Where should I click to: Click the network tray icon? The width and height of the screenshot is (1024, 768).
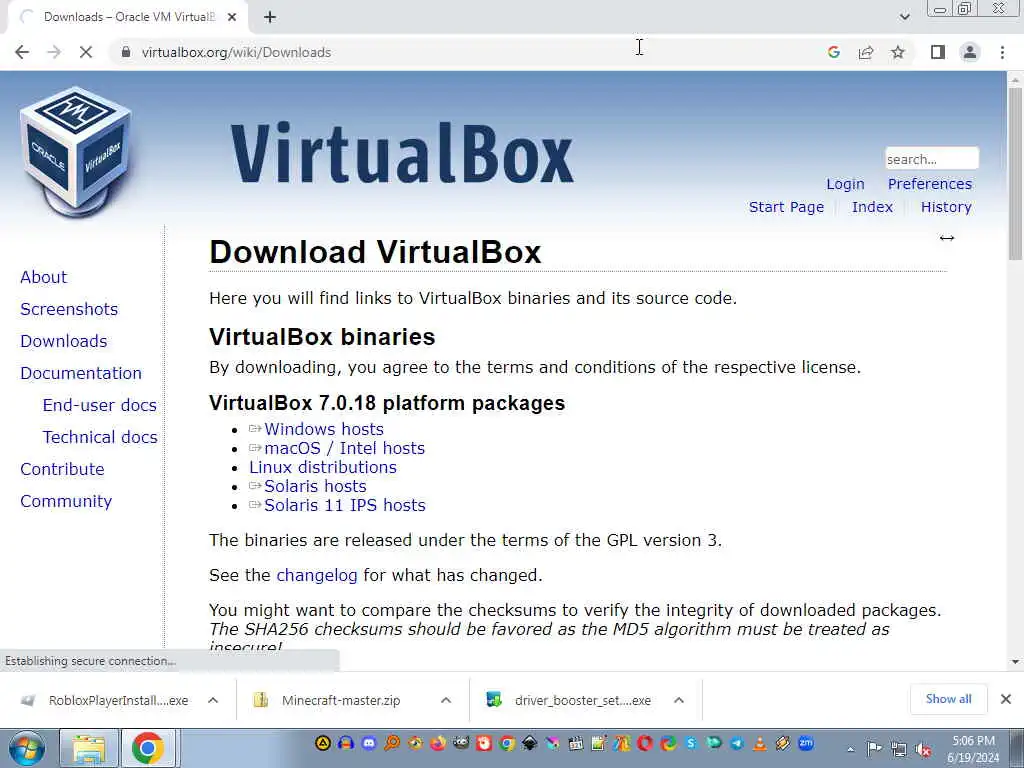click(899, 750)
